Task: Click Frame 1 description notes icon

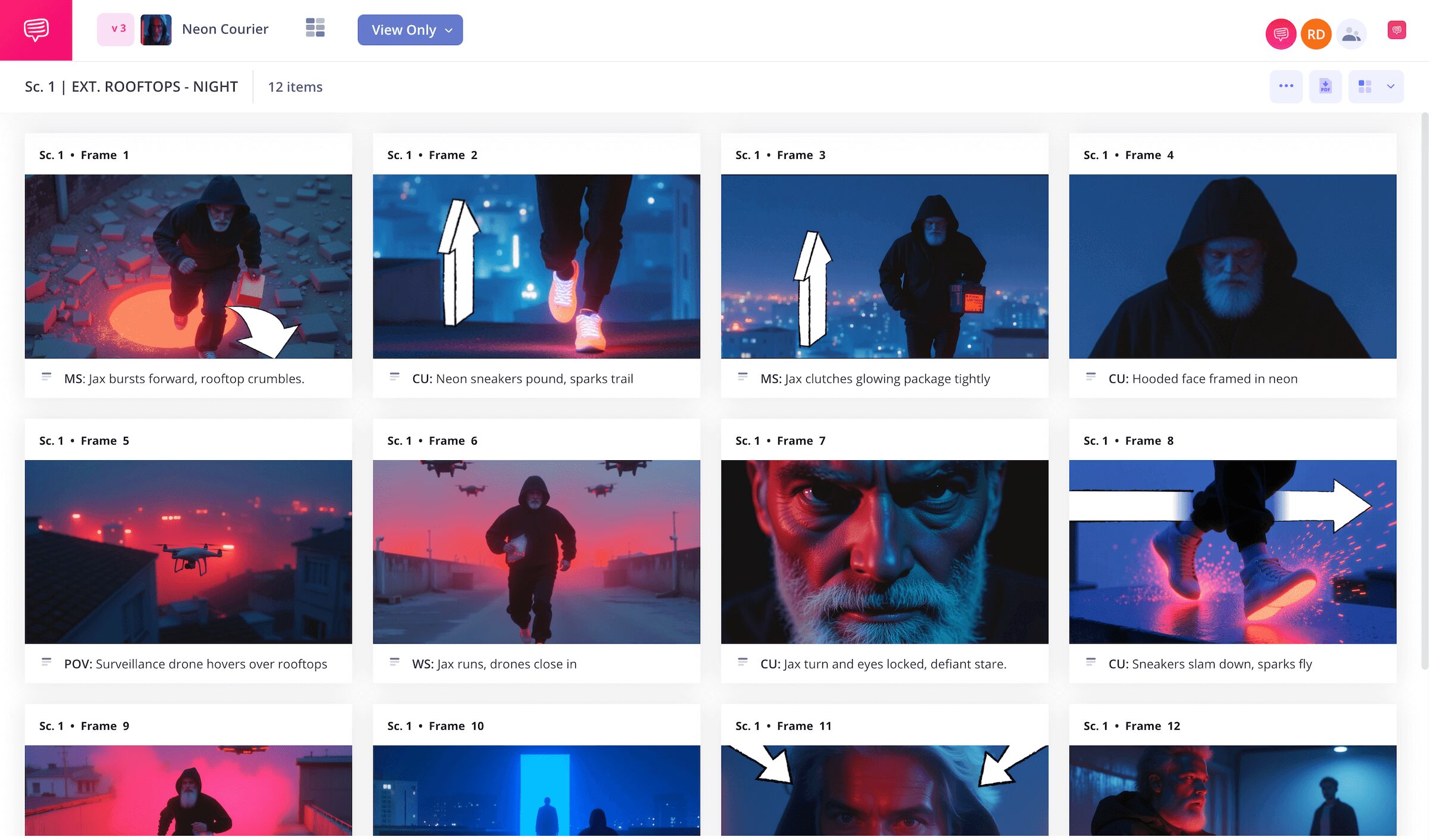Action: (46, 377)
